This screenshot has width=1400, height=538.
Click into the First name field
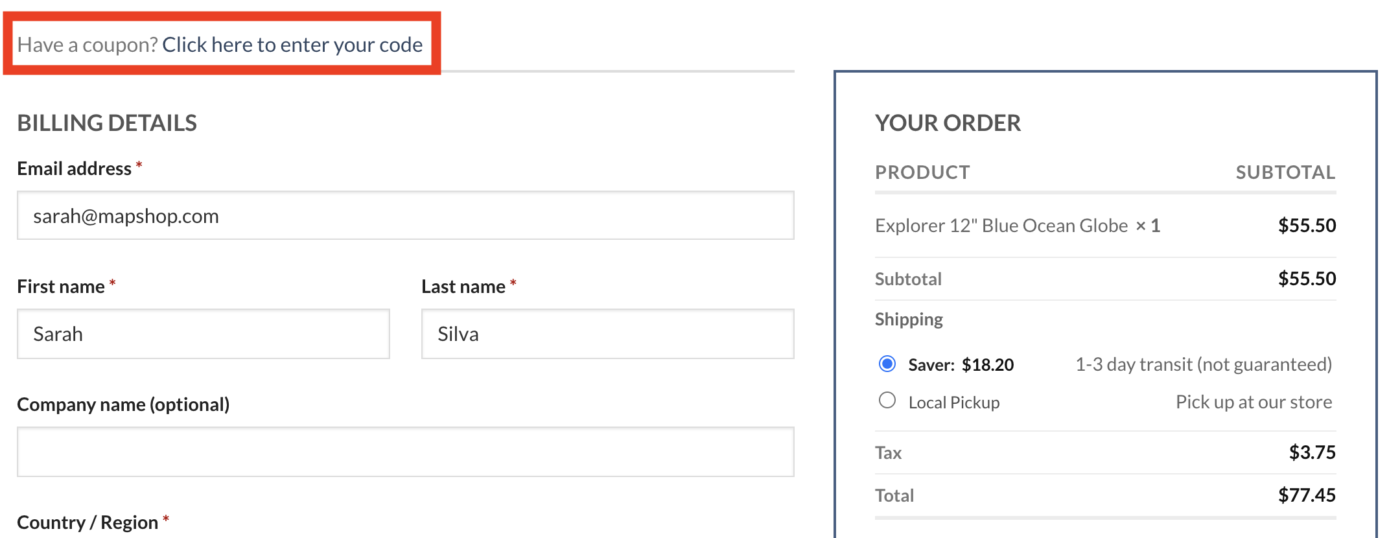tap(203, 334)
